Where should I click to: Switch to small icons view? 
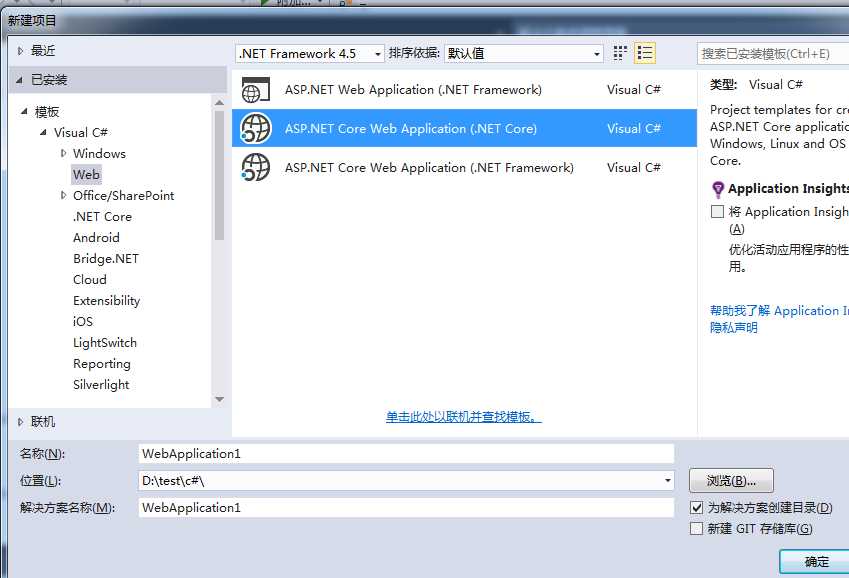pyautogui.click(x=620, y=53)
